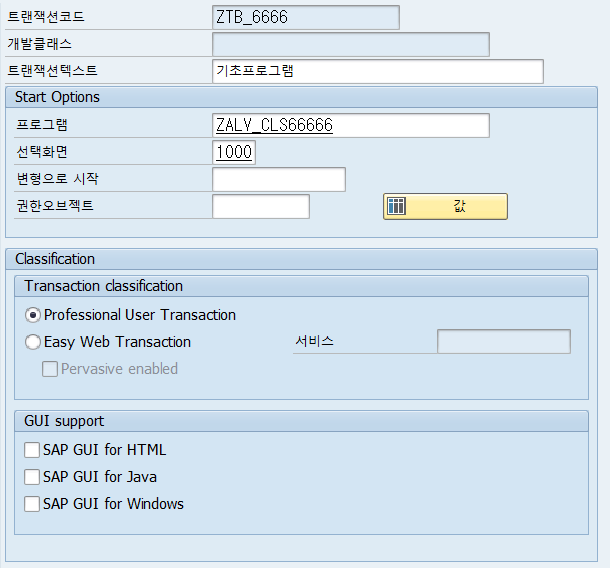
Task: Click the Transaction classification header
Action: click(301, 286)
